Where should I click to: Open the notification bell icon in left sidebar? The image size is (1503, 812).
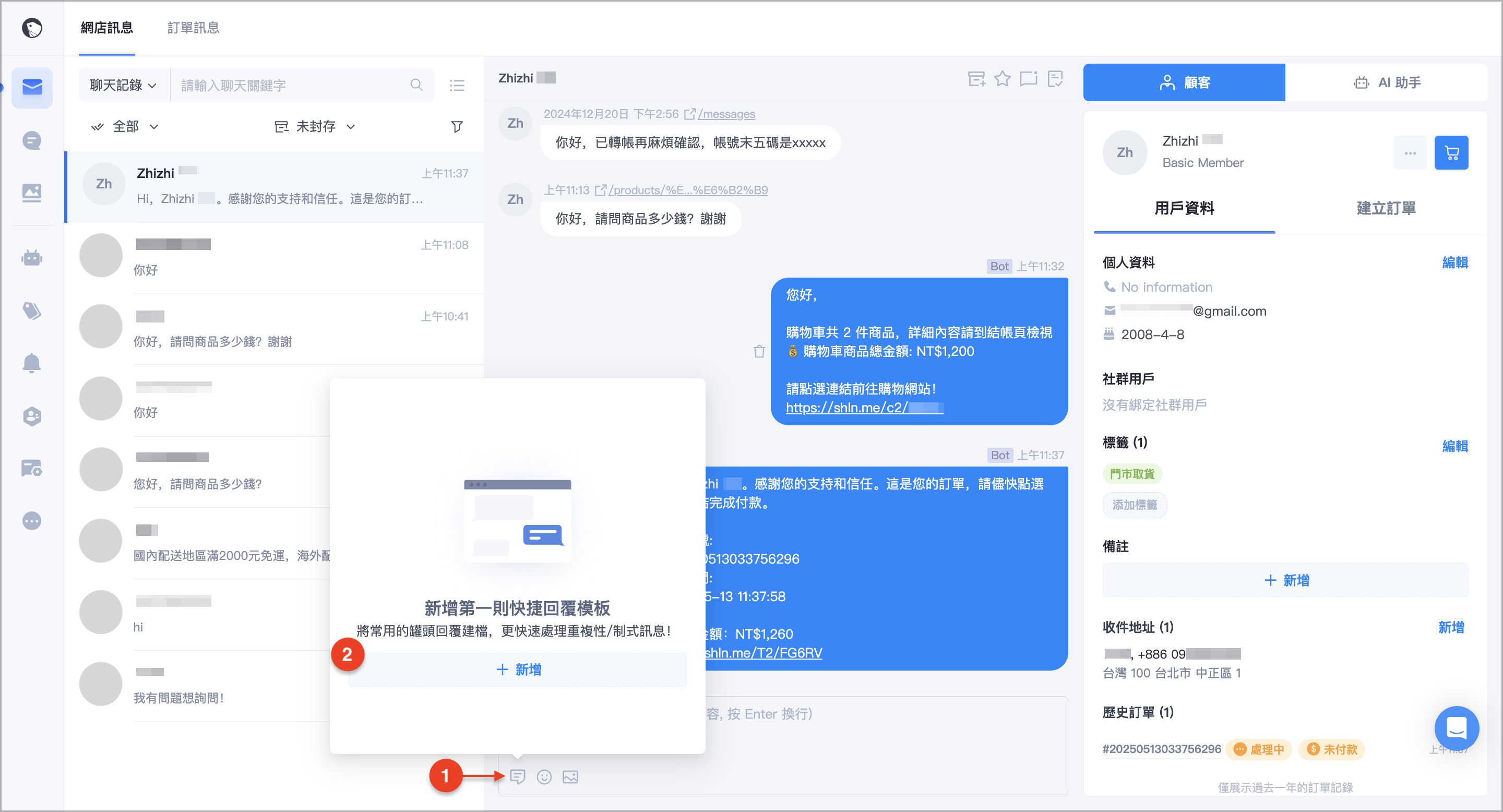tap(32, 363)
